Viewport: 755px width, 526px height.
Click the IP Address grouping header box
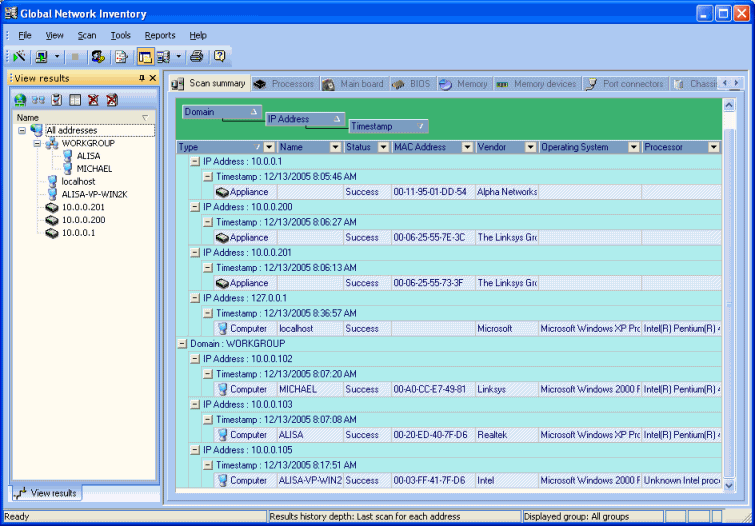(305, 119)
